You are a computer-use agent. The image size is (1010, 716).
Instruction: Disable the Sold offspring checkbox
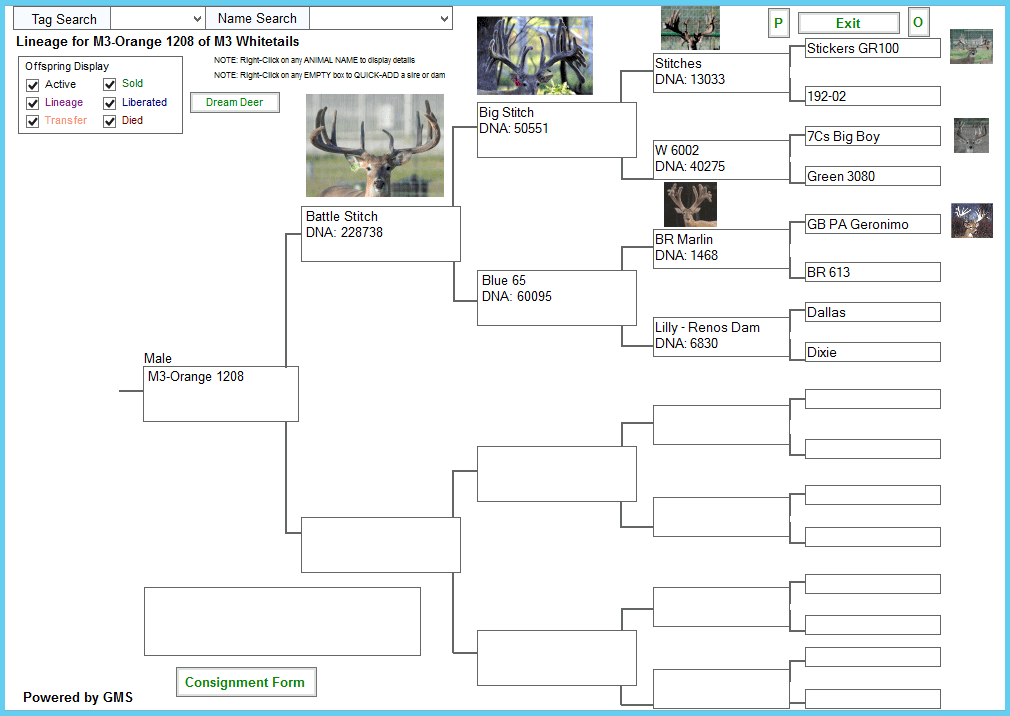[110, 85]
